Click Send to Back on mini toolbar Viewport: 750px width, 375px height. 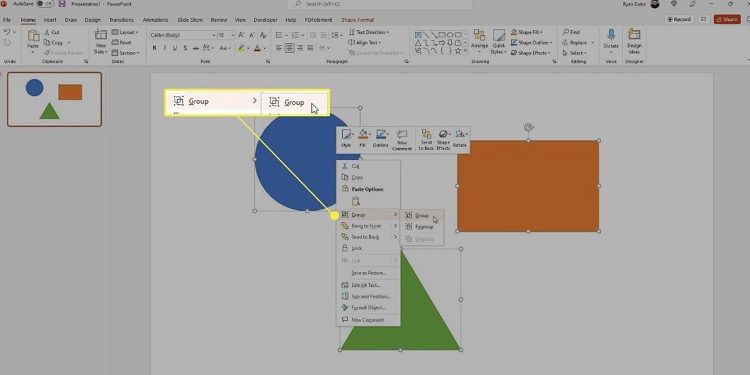pyautogui.click(x=426, y=140)
